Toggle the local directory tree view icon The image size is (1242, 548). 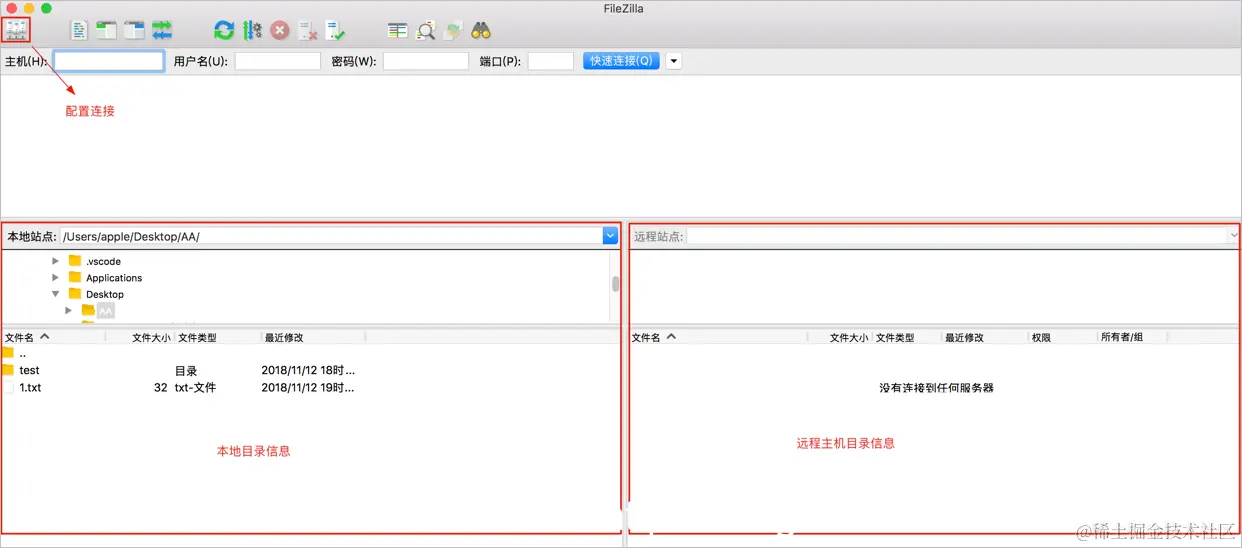(106, 30)
